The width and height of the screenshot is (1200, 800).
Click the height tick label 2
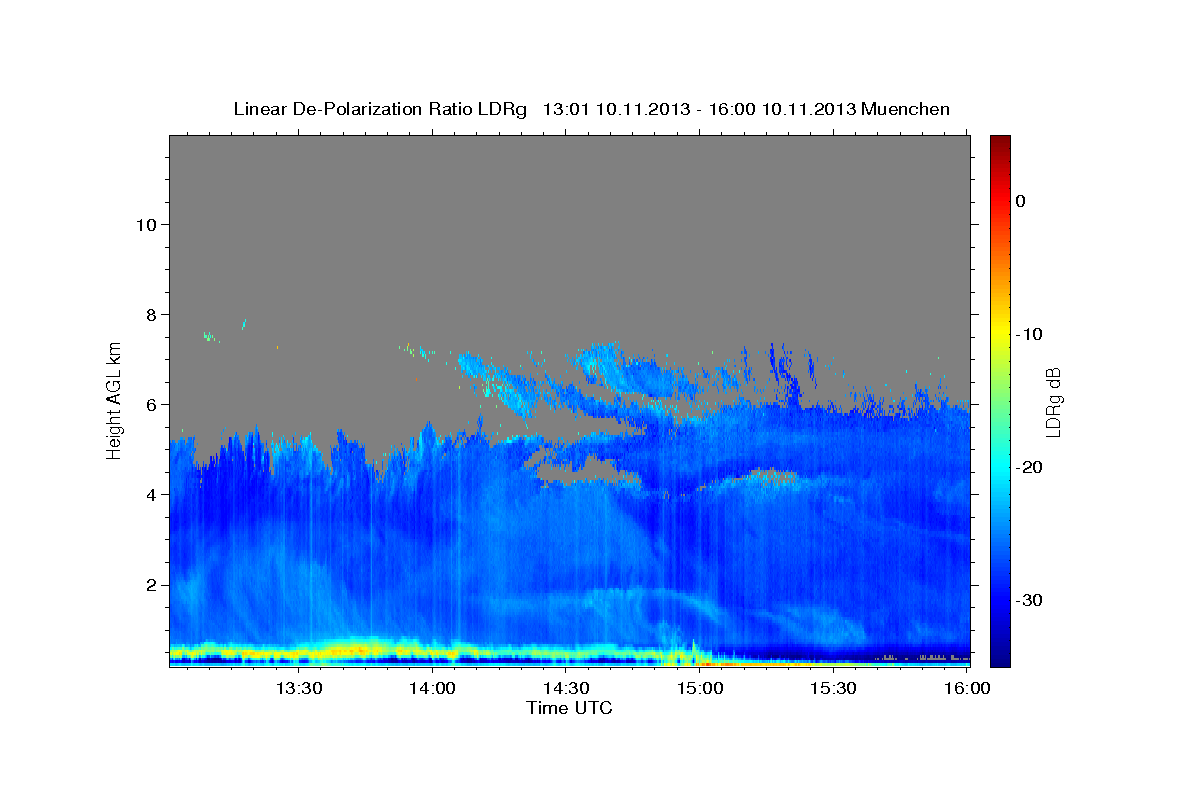151,584
